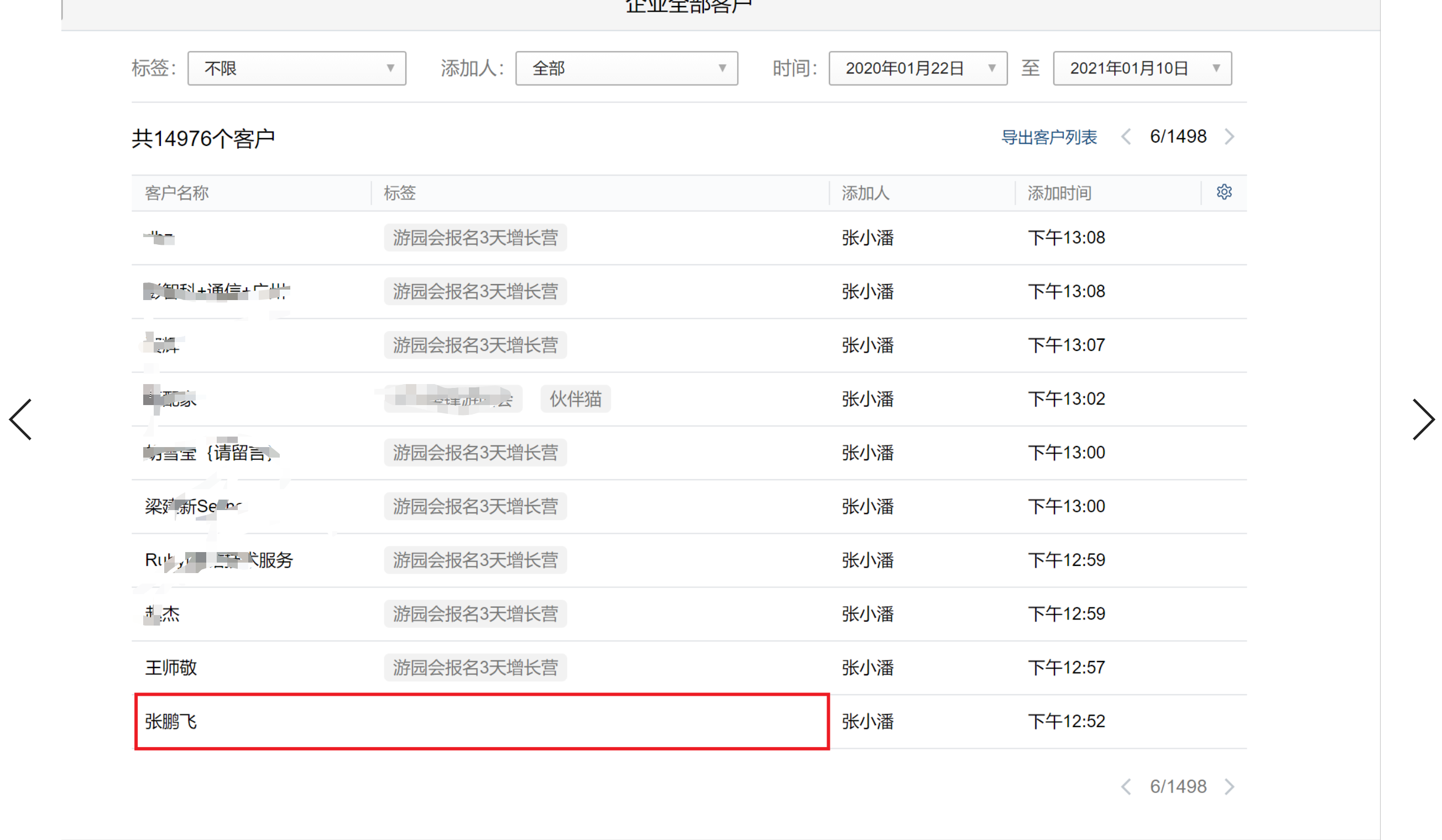
Task: Click 添加时间 column header
Action: coord(1059,193)
